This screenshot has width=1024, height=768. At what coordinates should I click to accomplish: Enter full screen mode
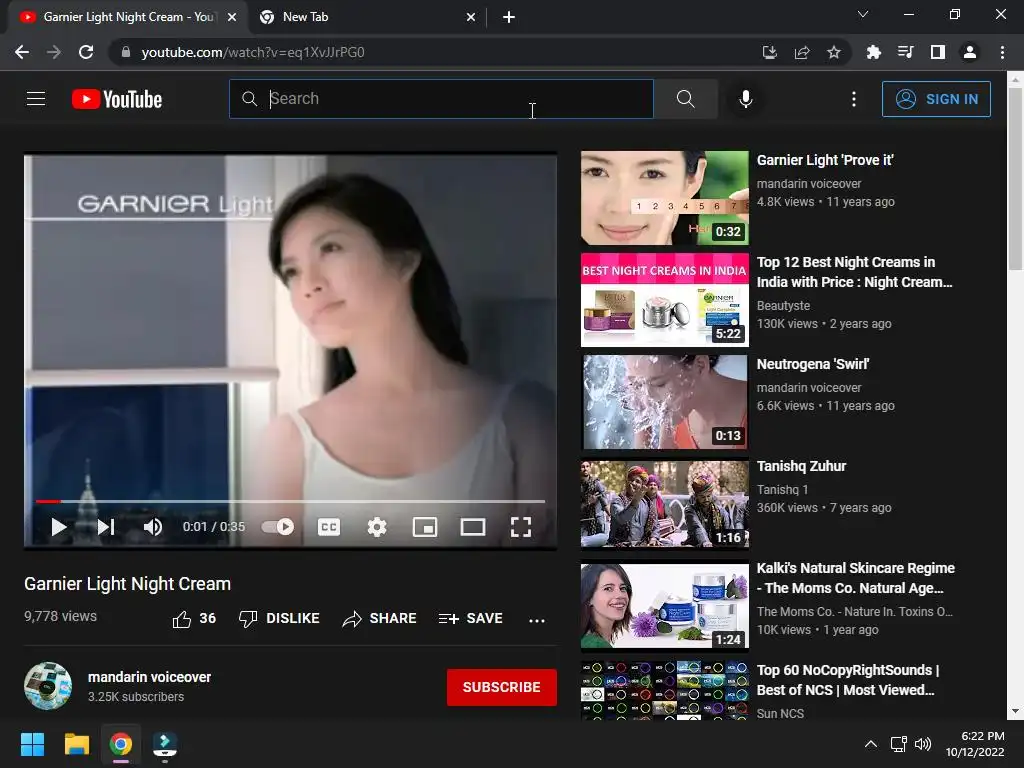coord(520,526)
